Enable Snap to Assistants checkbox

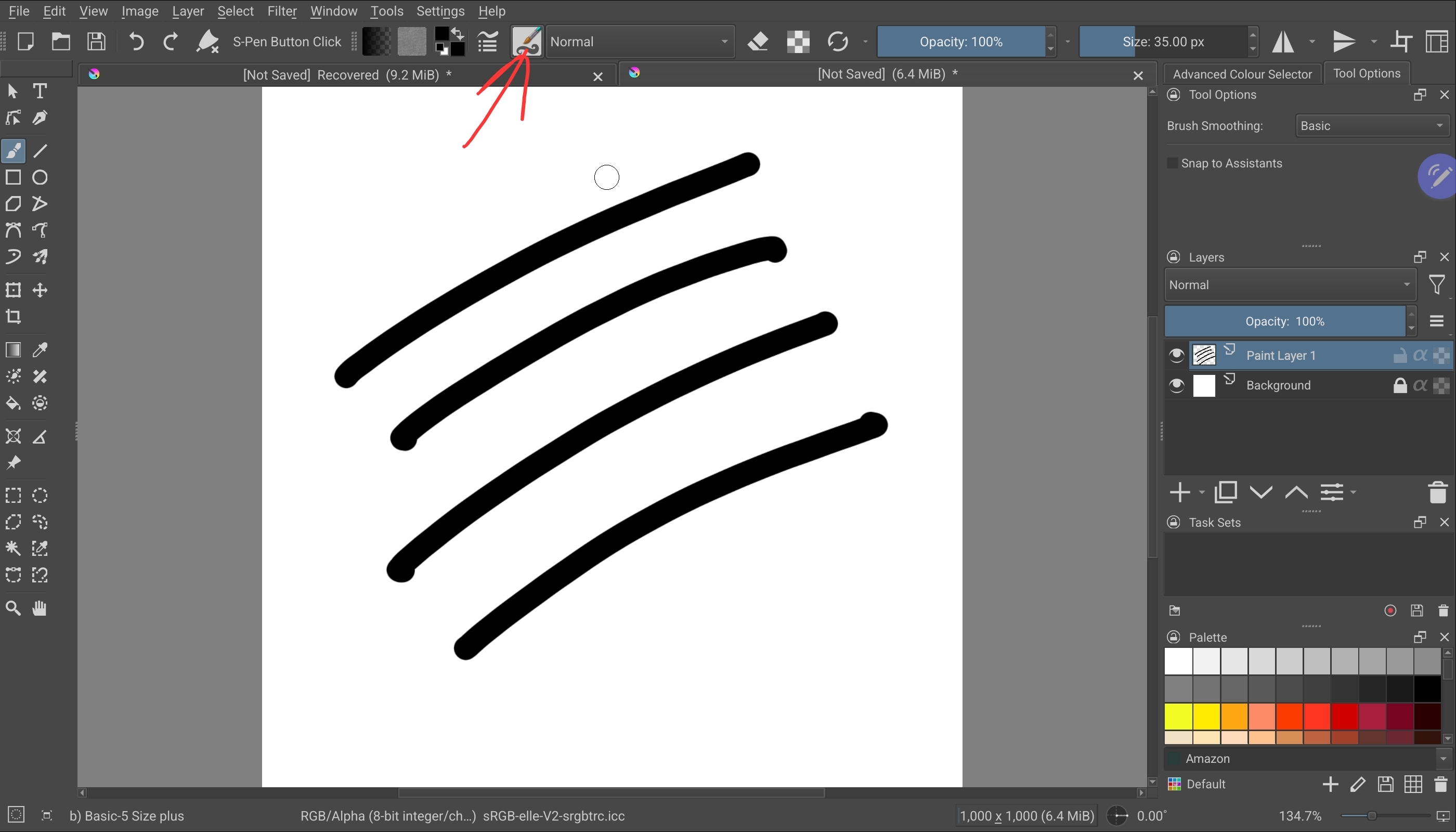click(x=1172, y=163)
